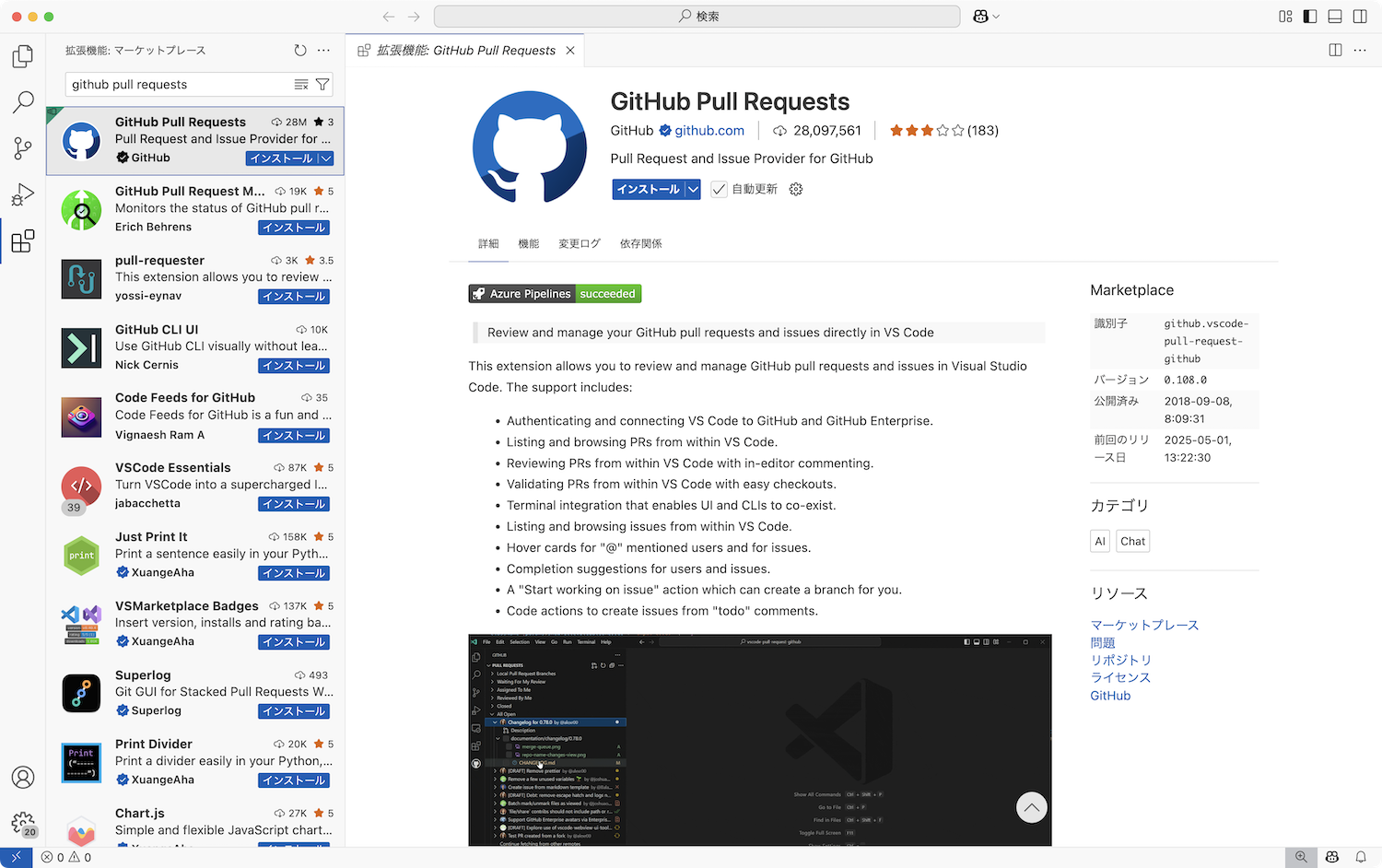Filter extensions with funnel icon

point(322,85)
